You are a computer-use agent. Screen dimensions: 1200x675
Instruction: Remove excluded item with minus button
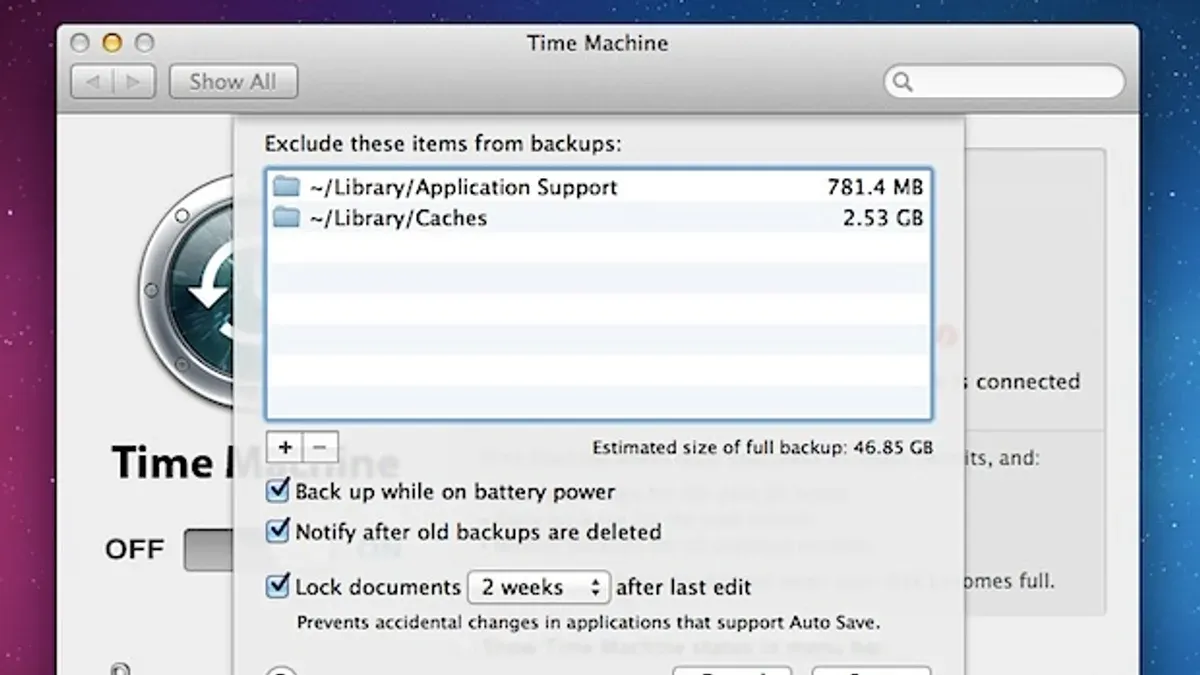[x=320, y=447]
